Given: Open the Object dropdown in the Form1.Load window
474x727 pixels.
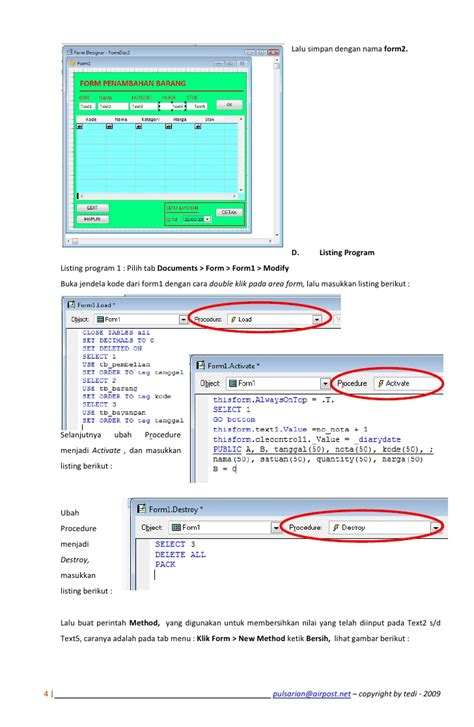Looking at the screenshot, I should click(183, 319).
